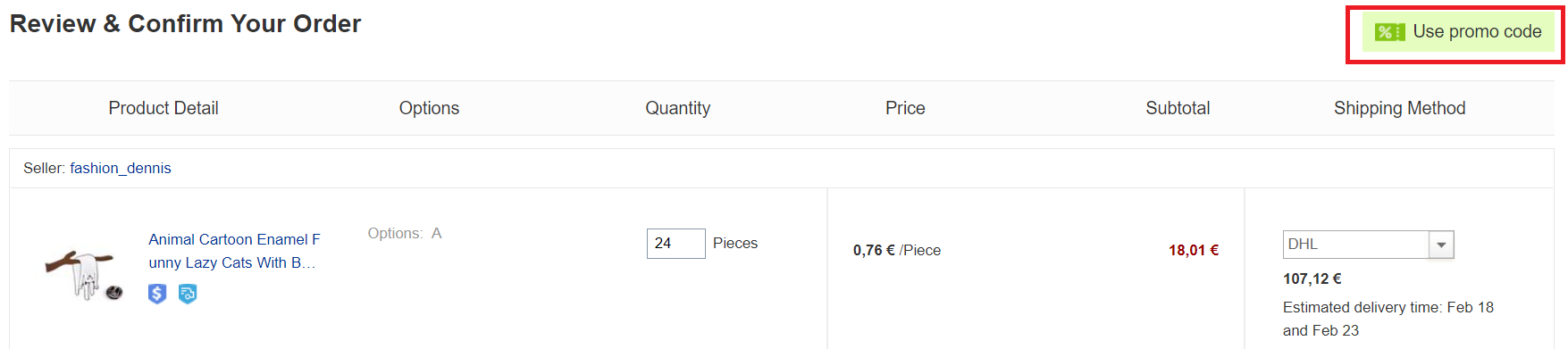This screenshot has width=1568, height=349.
Task: Click the Subtotal column header
Action: (1178, 108)
